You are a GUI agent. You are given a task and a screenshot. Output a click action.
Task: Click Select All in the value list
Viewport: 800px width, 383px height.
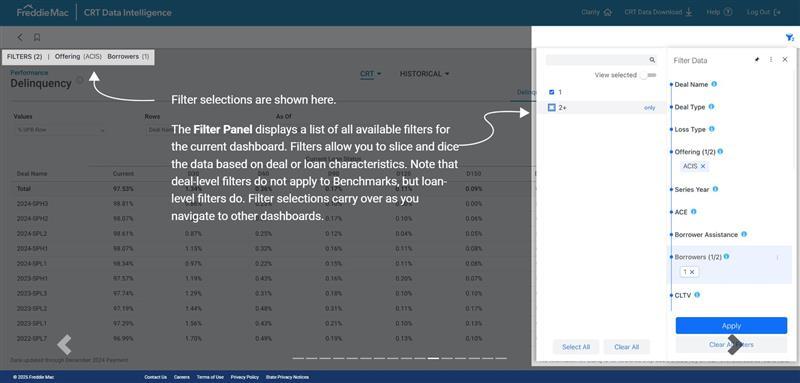click(x=576, y=347)
